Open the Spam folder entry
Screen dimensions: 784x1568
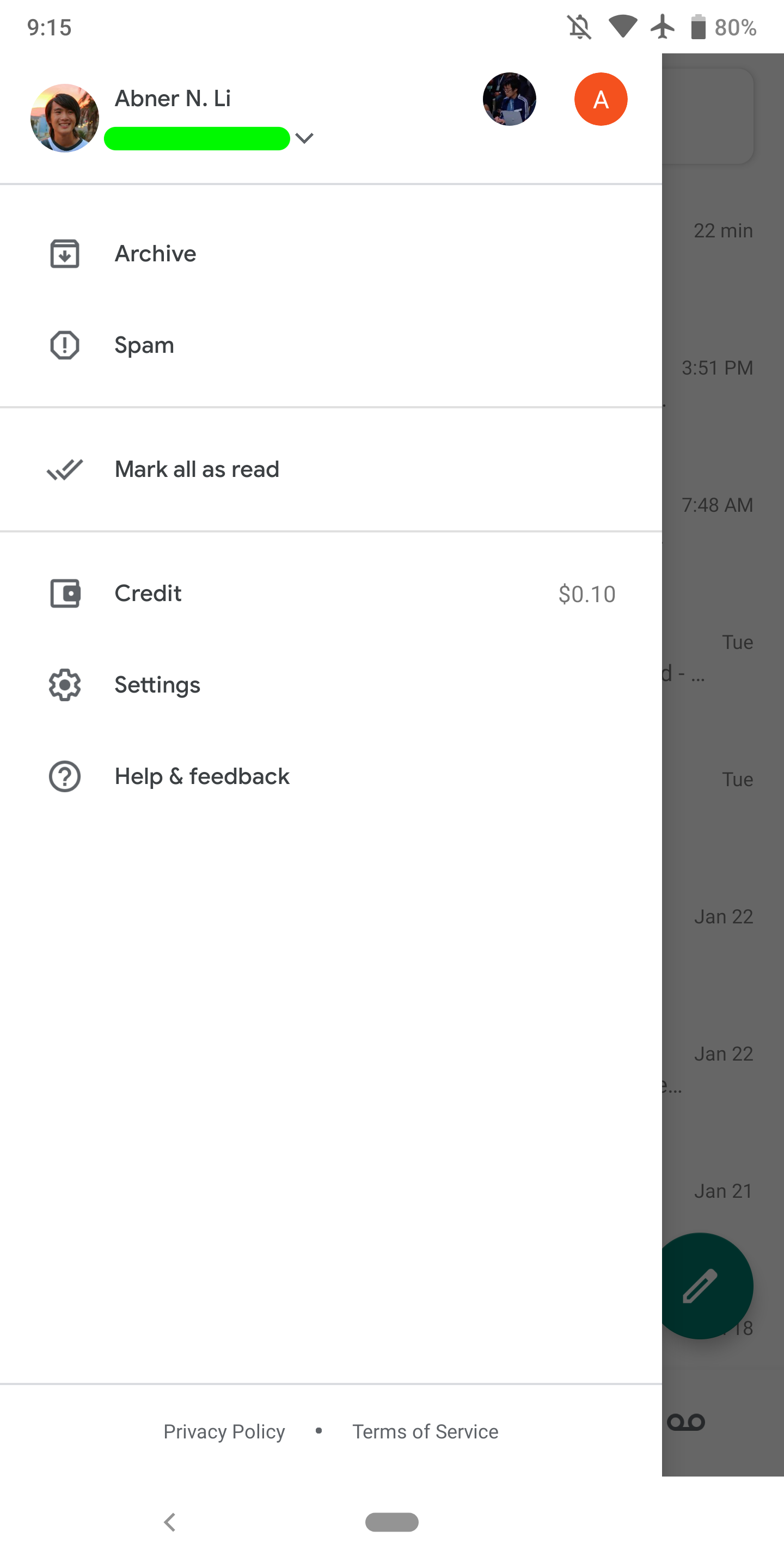tap(144, 345)
